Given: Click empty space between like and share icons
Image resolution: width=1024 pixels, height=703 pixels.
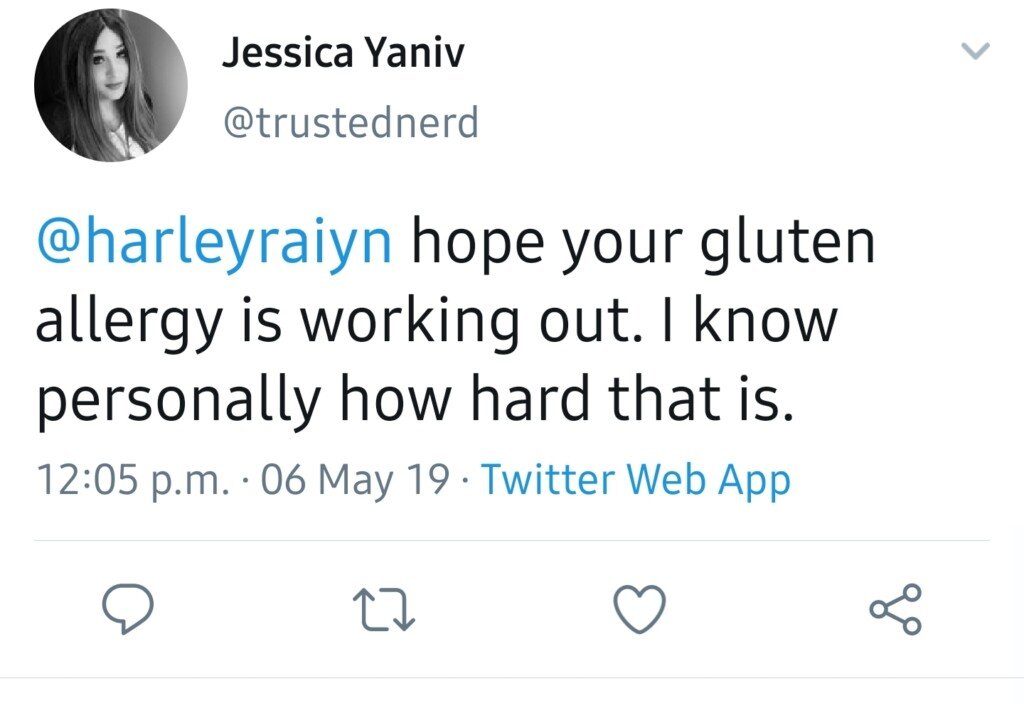Looking at the screenshot, I should 768,609.
